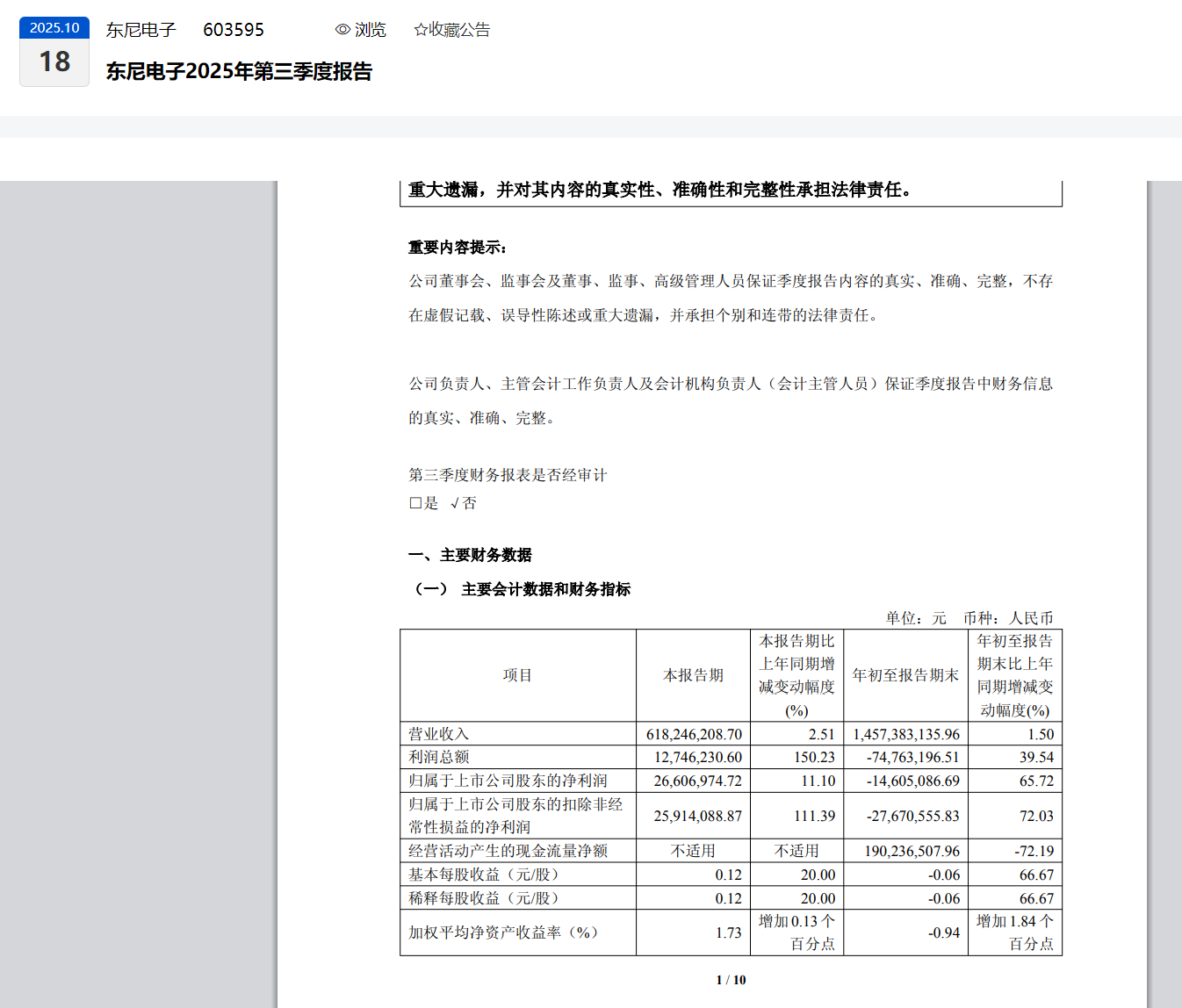Image resolution: width=1182 pixels, height=1008 pixels.
Task: Click the 稀释每股收益（元/股） row label
Action: coord(484,898)
